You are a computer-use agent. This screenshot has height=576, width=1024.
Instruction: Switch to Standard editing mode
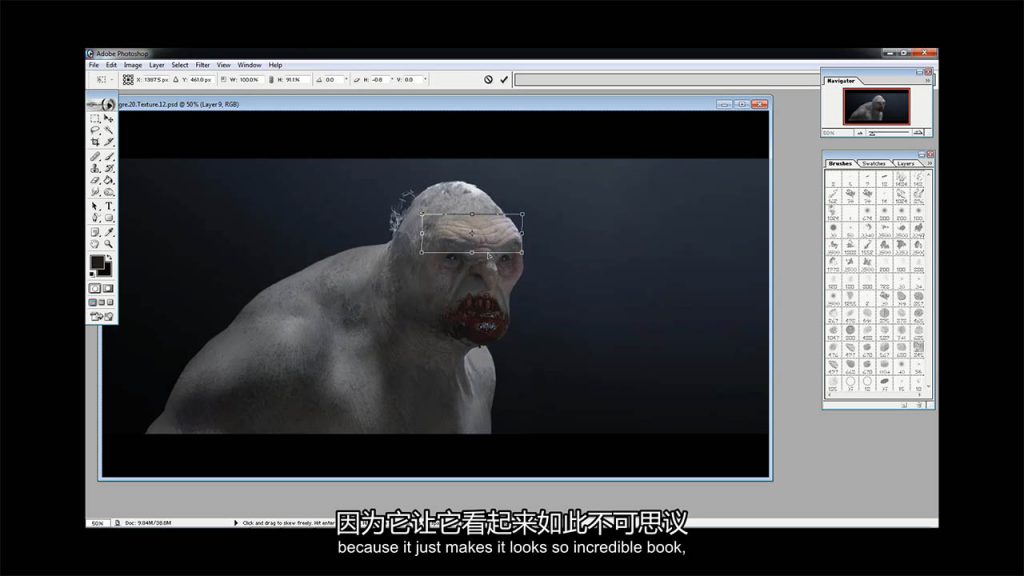[95, 289]
